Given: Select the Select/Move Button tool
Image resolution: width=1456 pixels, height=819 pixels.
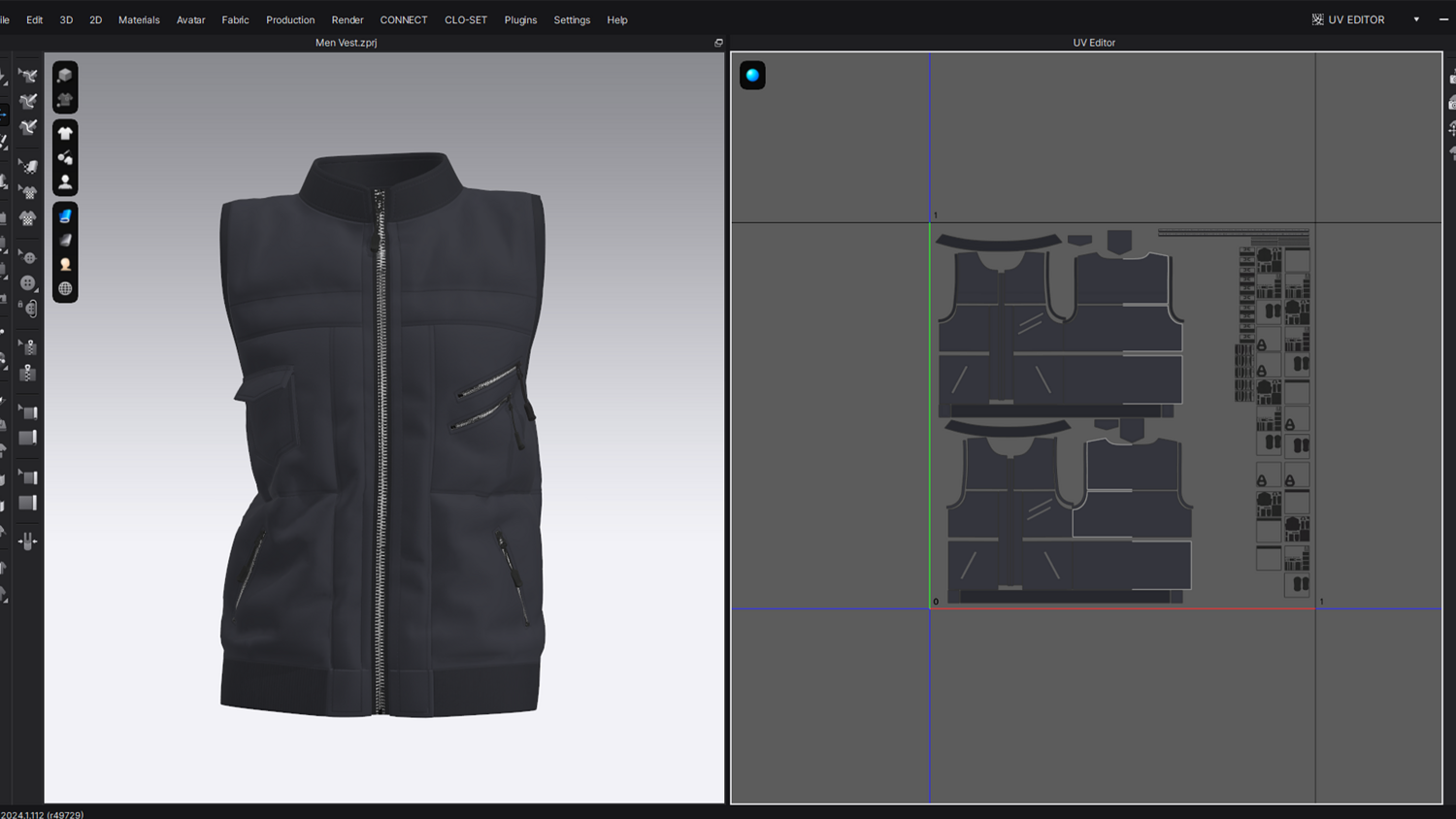Looking at the screenshot, I should pyautogui.click(x=27, y=258).
